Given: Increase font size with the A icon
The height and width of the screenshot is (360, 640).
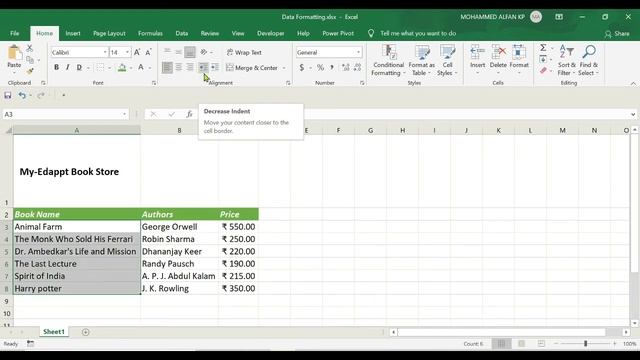Looking at the screenshot, I should (137, 52).
